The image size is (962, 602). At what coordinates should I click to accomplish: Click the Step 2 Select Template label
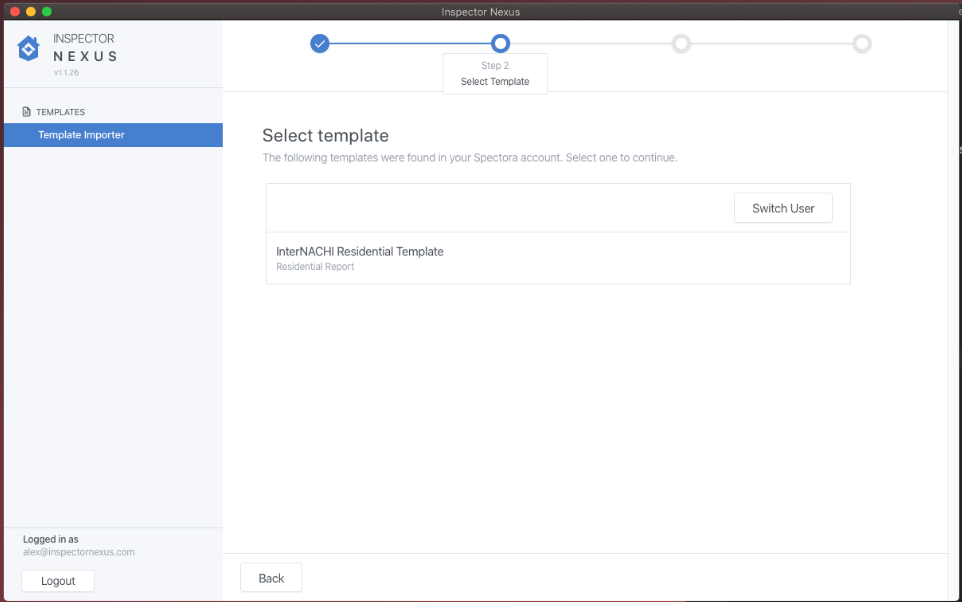click(495, 74)
